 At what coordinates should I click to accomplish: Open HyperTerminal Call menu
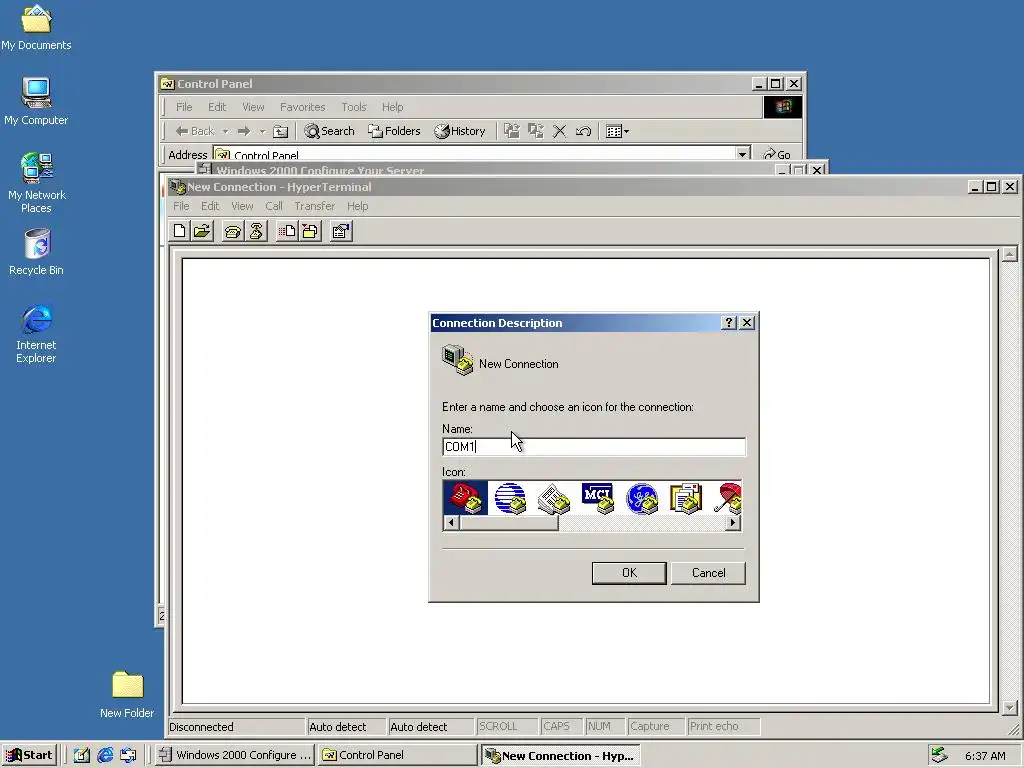tap(274, 206)
